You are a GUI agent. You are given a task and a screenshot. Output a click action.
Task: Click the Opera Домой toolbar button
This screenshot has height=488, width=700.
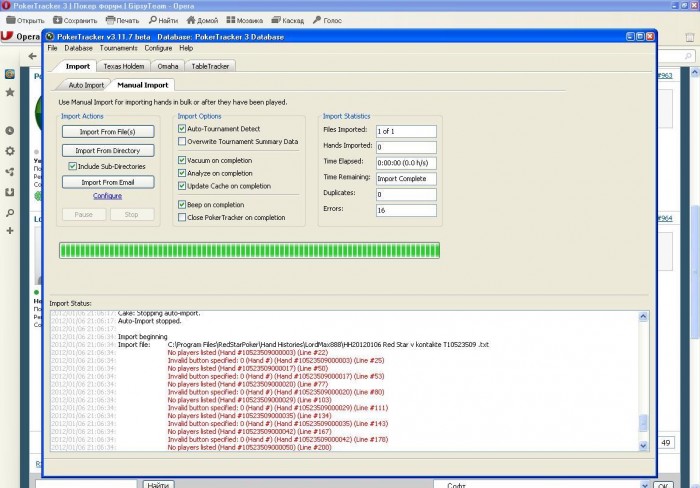202,20
